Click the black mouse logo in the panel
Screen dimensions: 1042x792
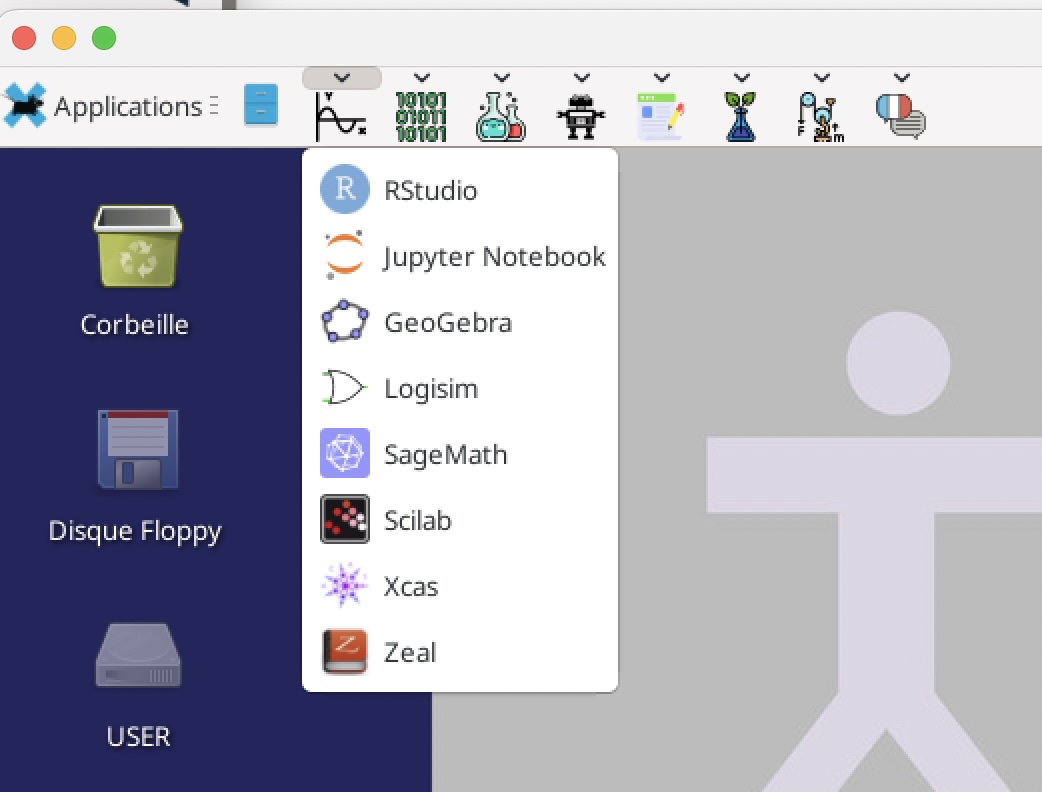coord(25,105)
